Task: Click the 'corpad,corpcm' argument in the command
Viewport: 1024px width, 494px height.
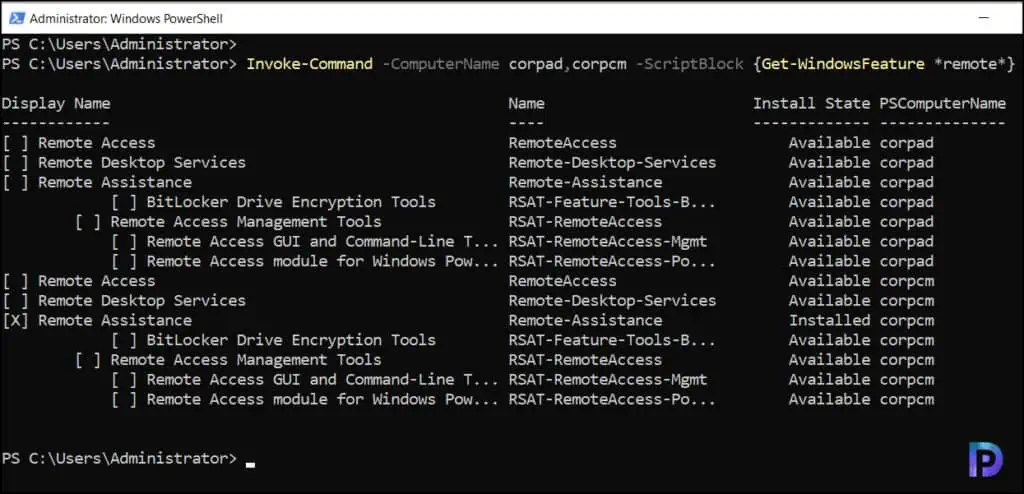Action: tap(568, 64)
